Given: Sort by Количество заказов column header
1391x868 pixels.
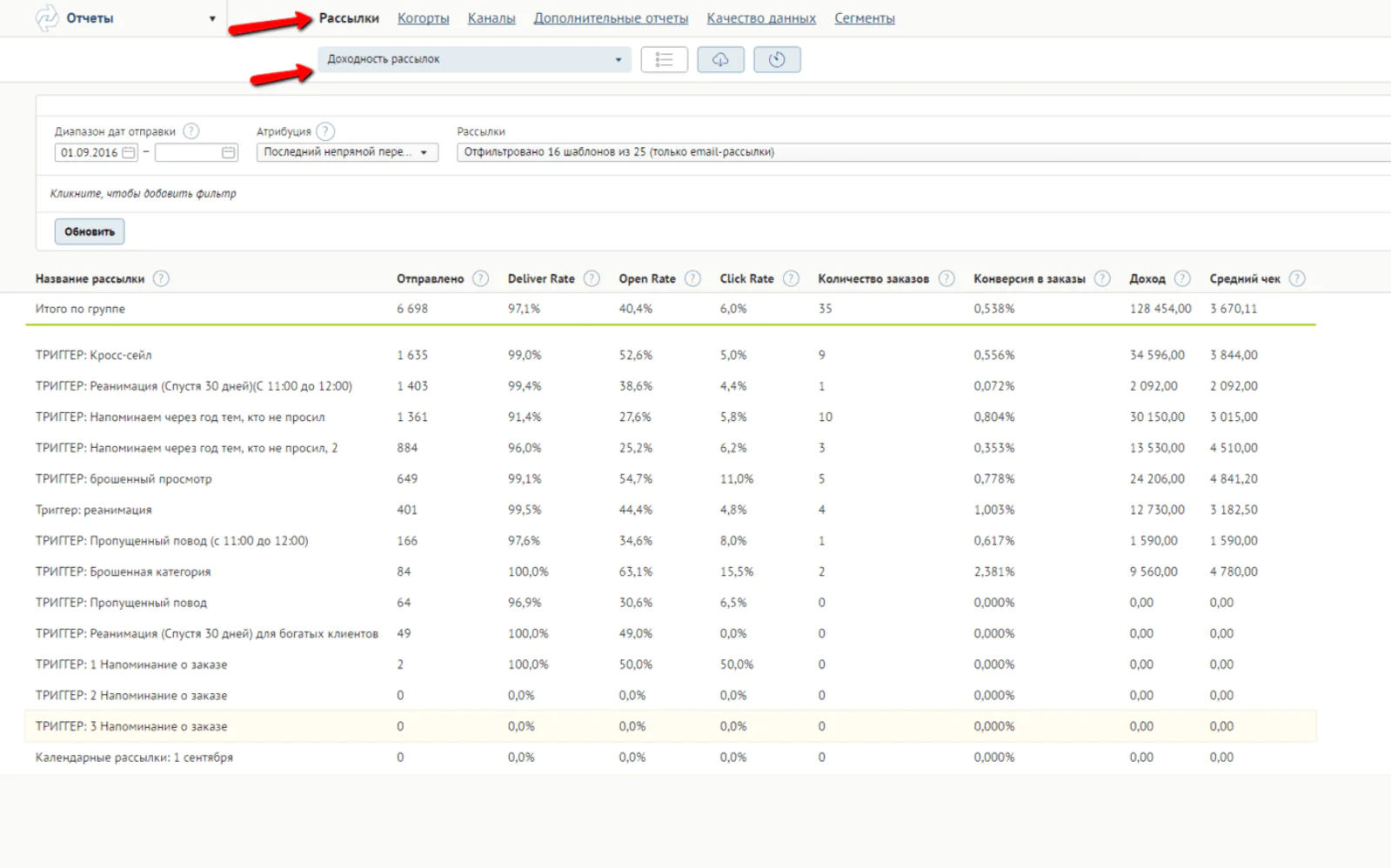Looking at the screenshot, I should coord(873,278).
